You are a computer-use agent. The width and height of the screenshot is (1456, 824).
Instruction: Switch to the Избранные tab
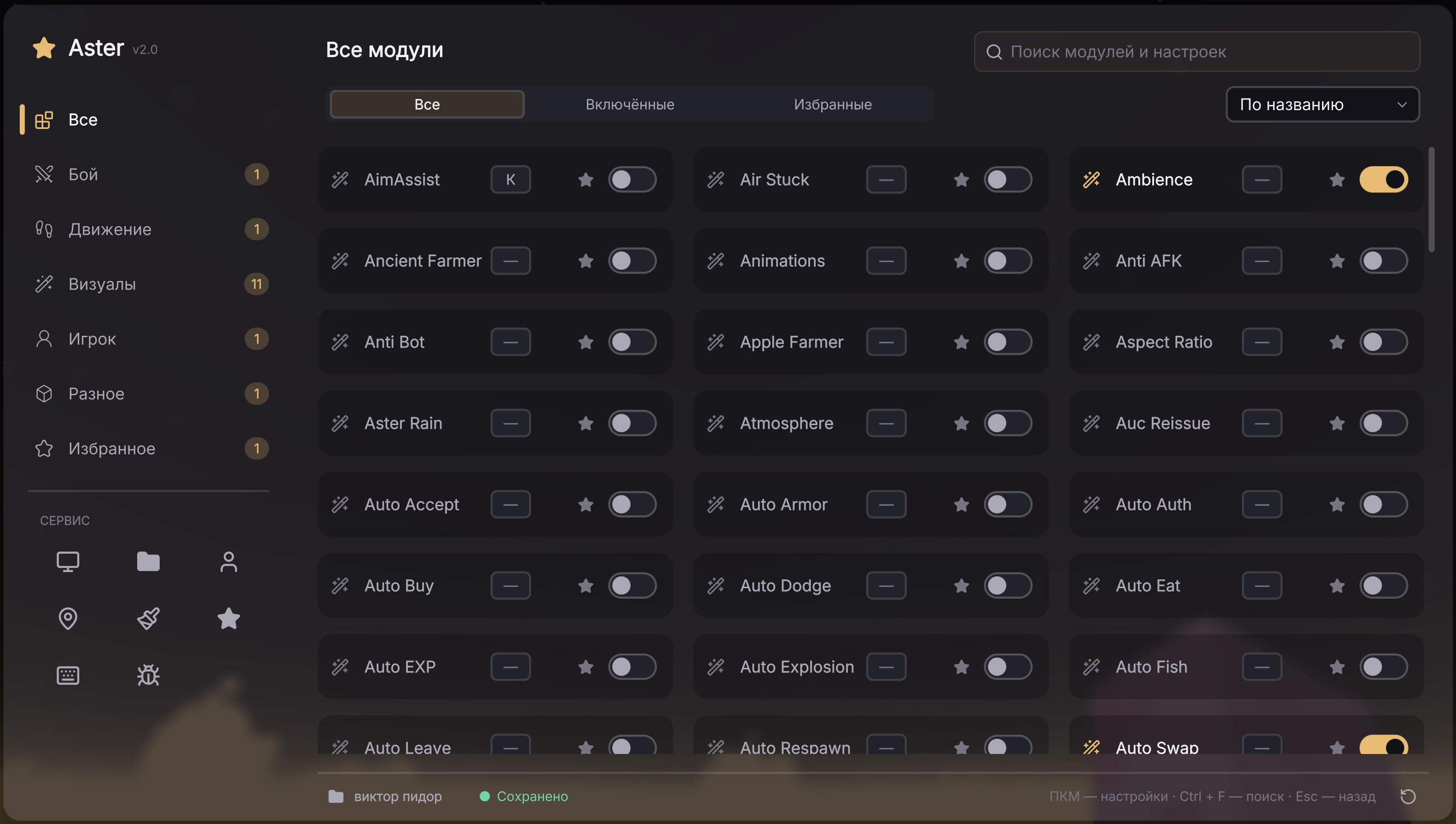point(832,104)
